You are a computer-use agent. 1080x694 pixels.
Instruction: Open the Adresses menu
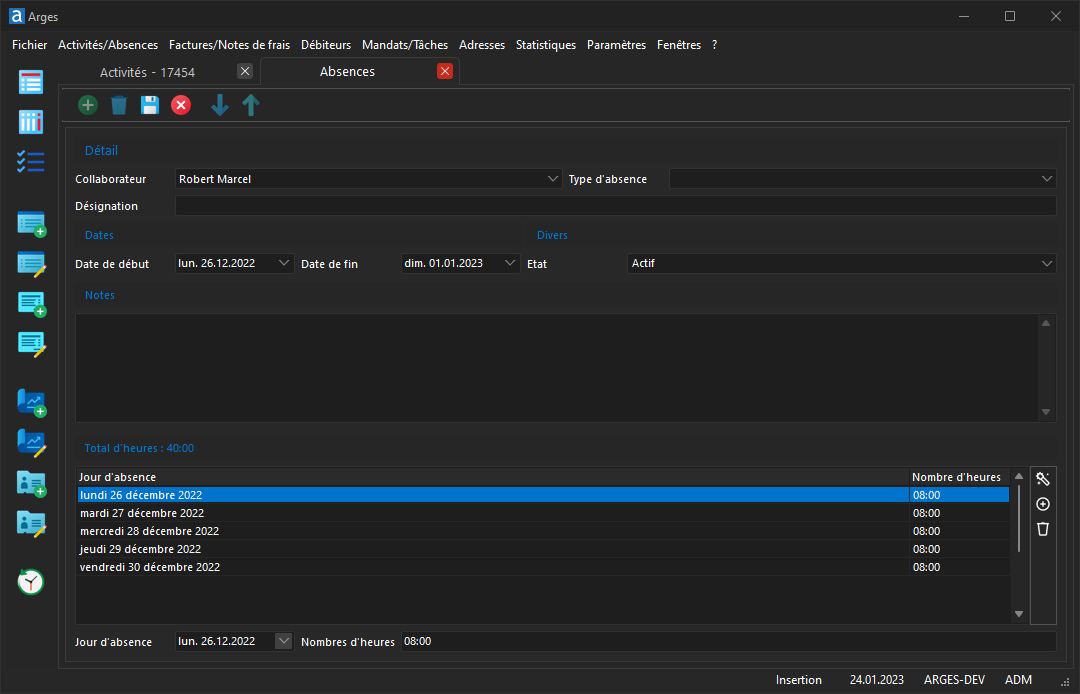pyautogui.click(x=482, y=45)
